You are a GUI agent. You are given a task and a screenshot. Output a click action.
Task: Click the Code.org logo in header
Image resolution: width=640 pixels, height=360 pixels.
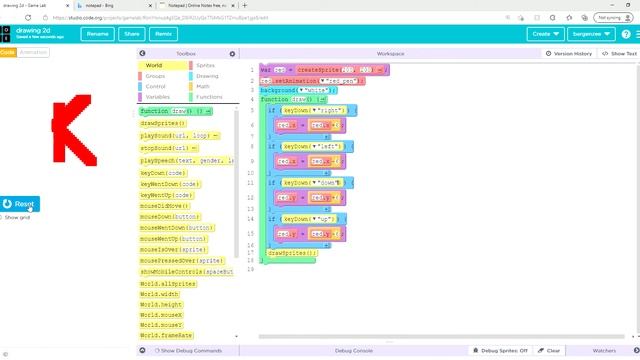pyautogui.click(x=5, y=34)
